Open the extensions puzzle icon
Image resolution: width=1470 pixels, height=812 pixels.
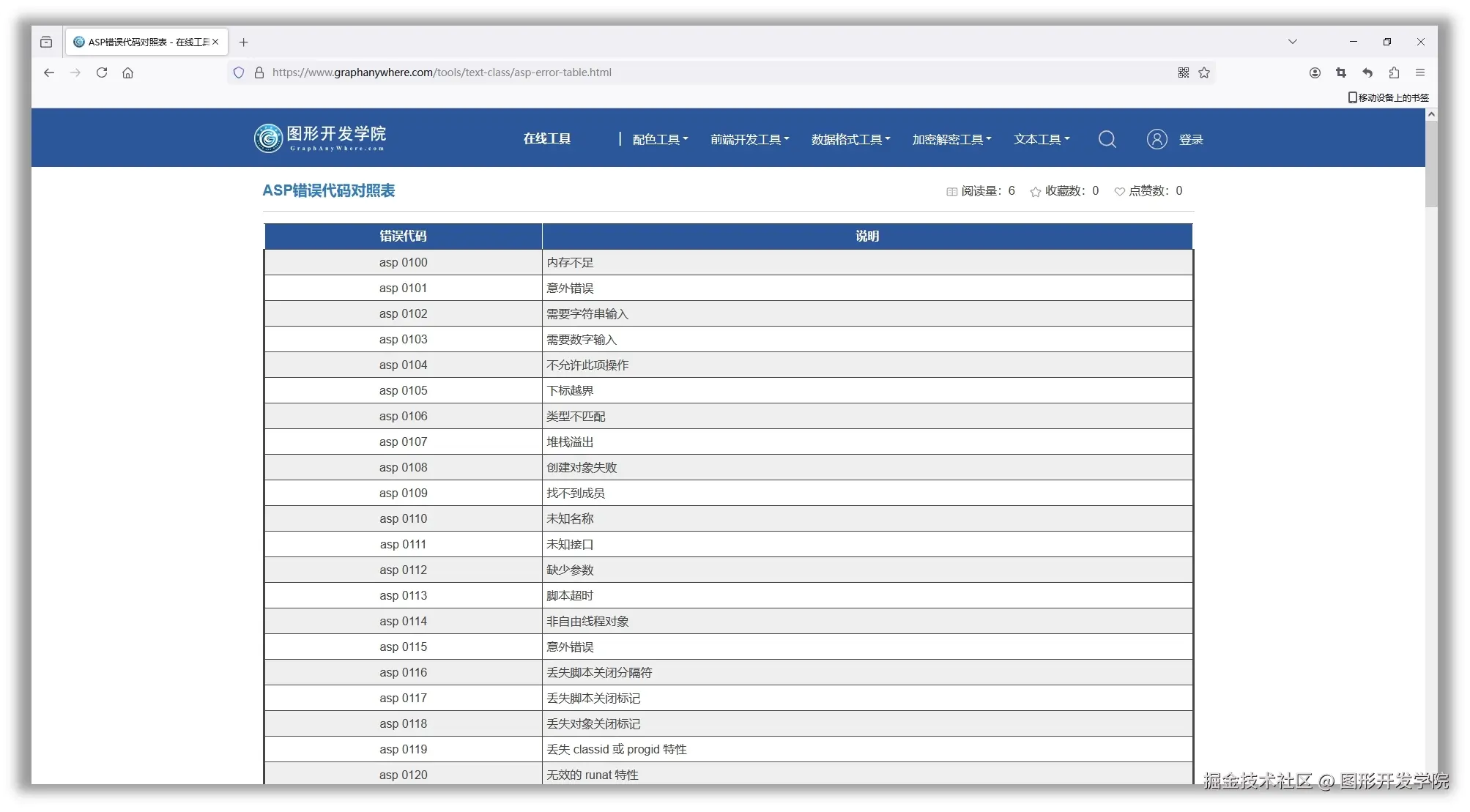click(1394, 72)
